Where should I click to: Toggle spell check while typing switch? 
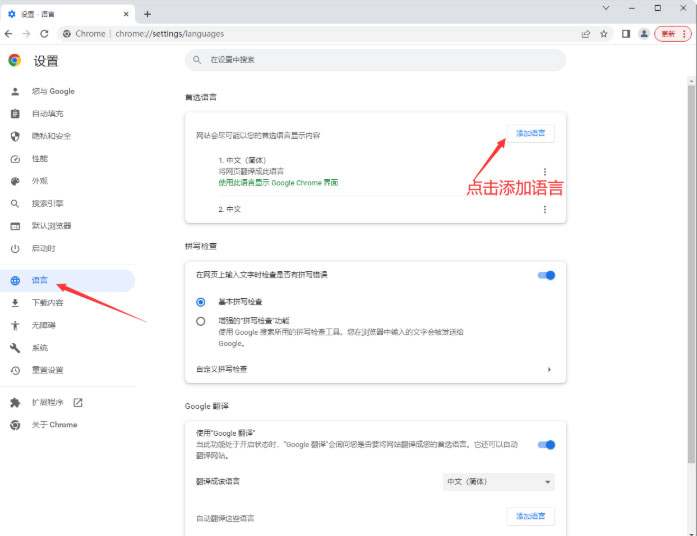click(546, 276)
